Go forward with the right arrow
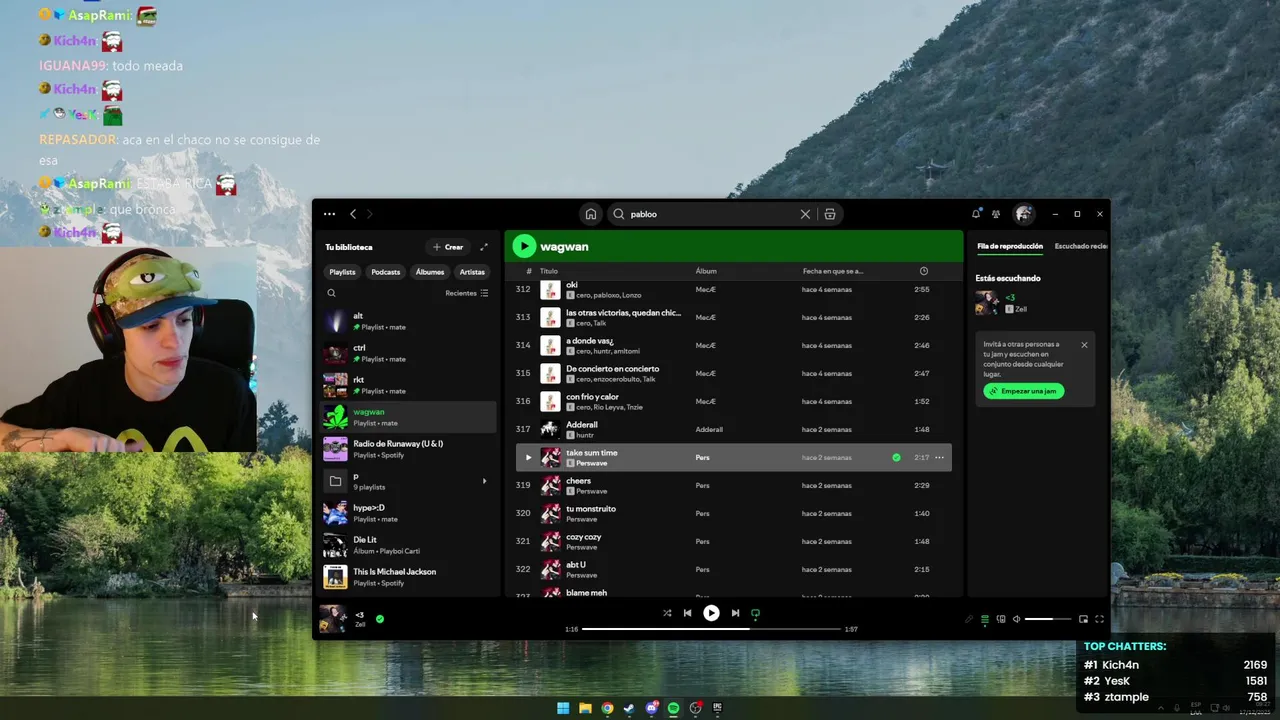This screenshot has width=1280, height=720. click(x=370, y=214)
